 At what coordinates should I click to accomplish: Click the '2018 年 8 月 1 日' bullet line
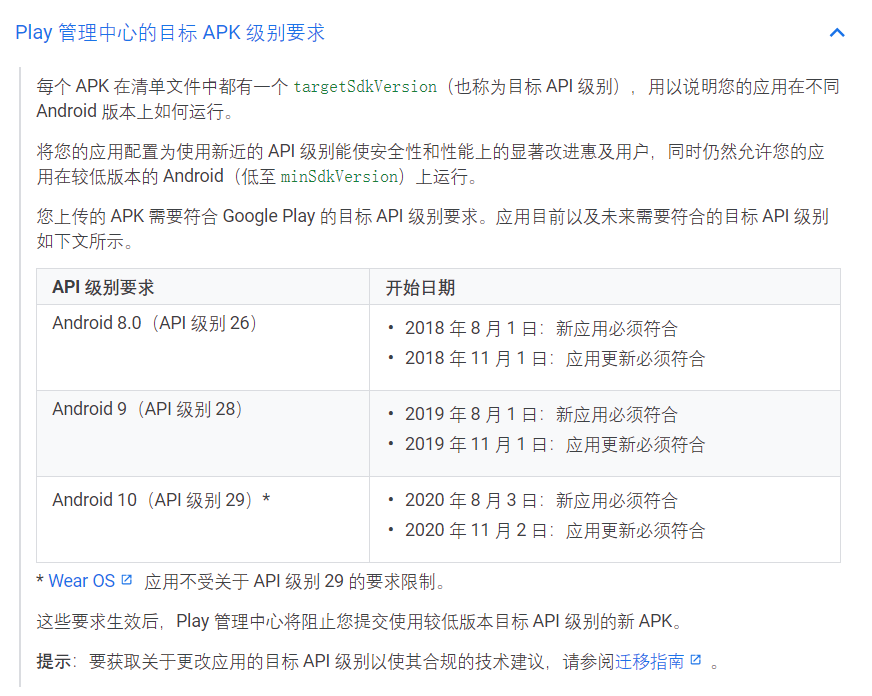(x=541, y=329)
